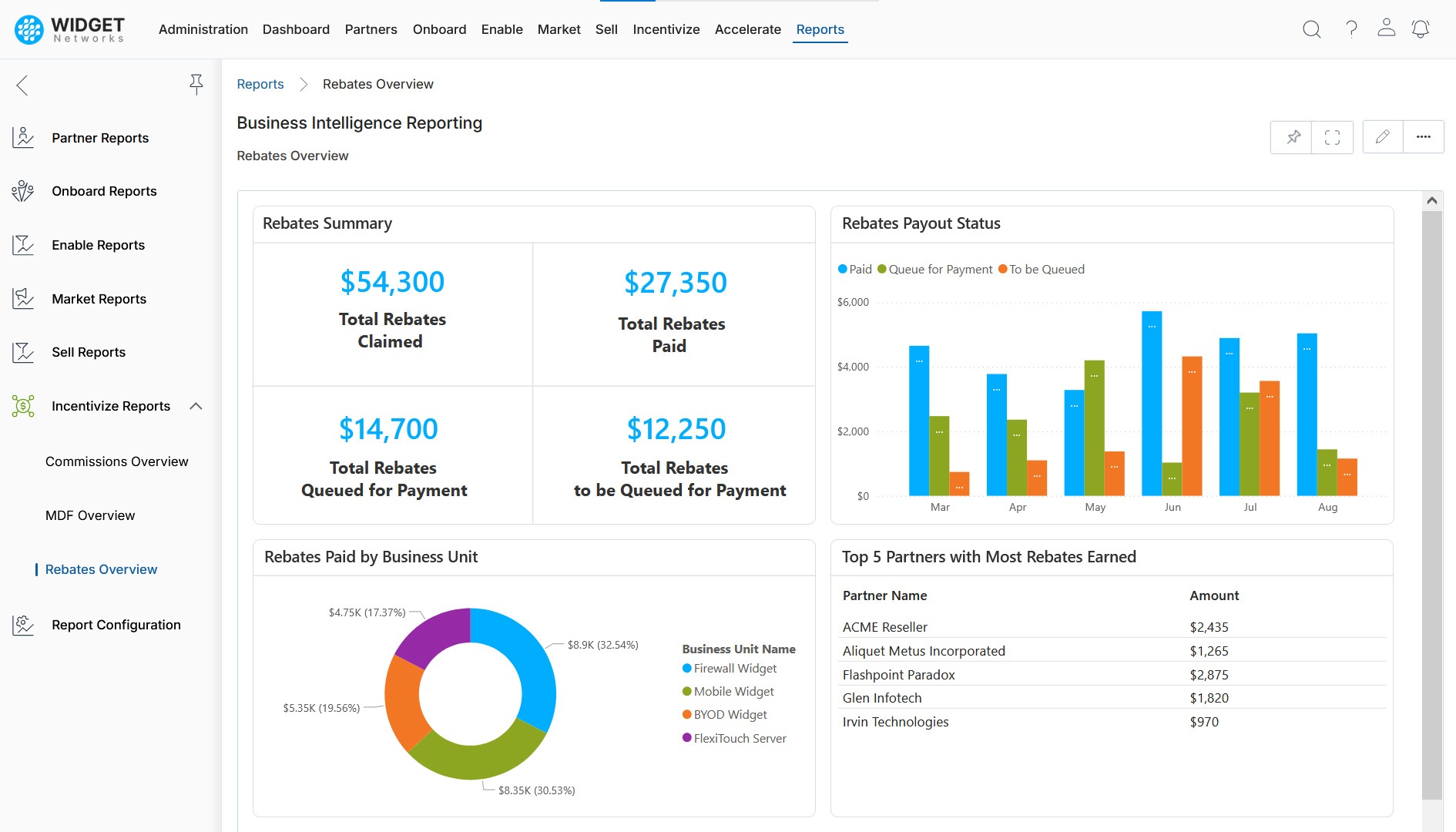Screen dimensions: 1456x832
Task: Open the search magnifier icon
Action: [1311, 29]
